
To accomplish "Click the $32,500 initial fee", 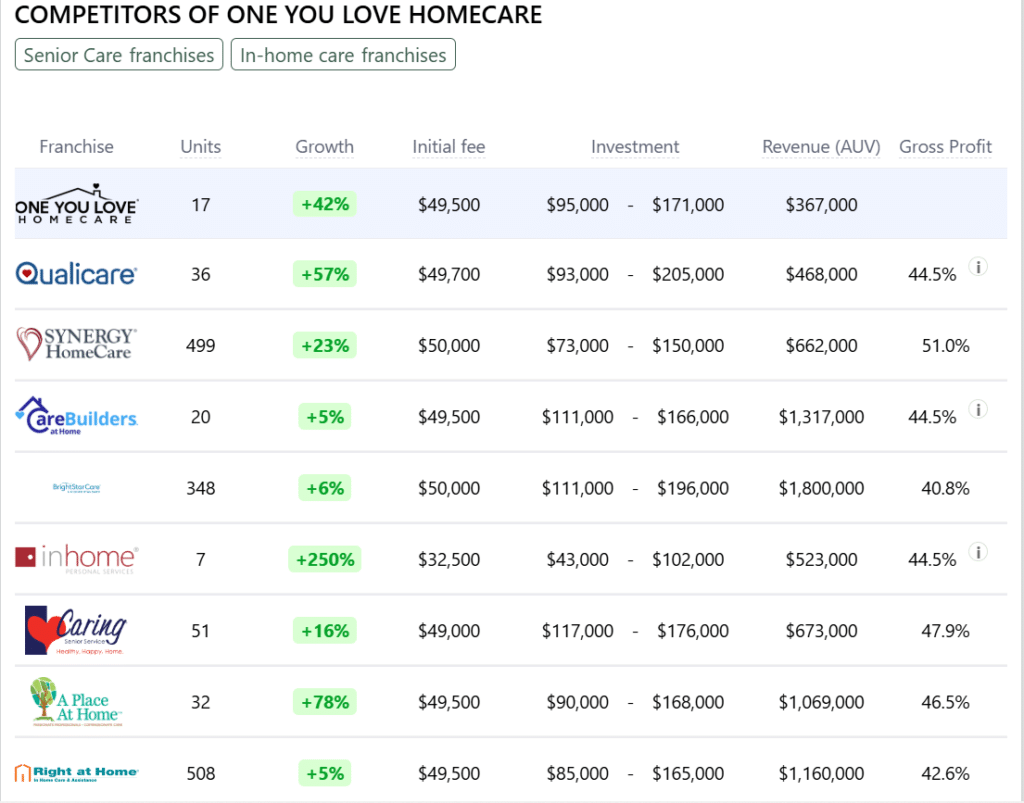I will pyautogui.click(x=449, y=559).
